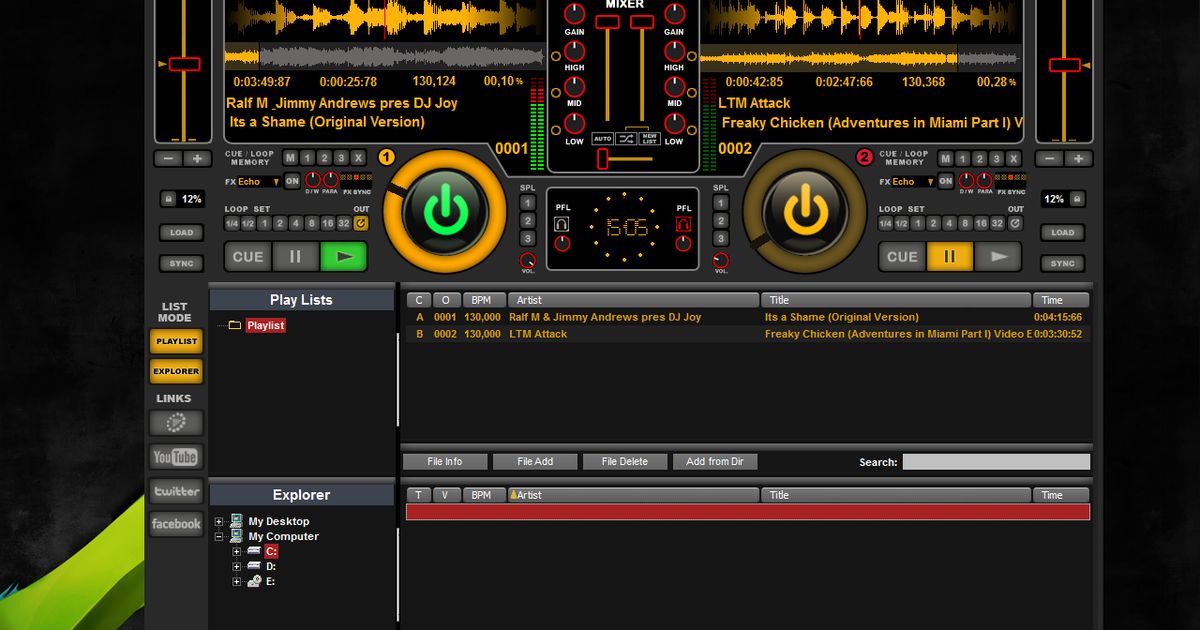Expand the My Computer tree item

[219, 536]
